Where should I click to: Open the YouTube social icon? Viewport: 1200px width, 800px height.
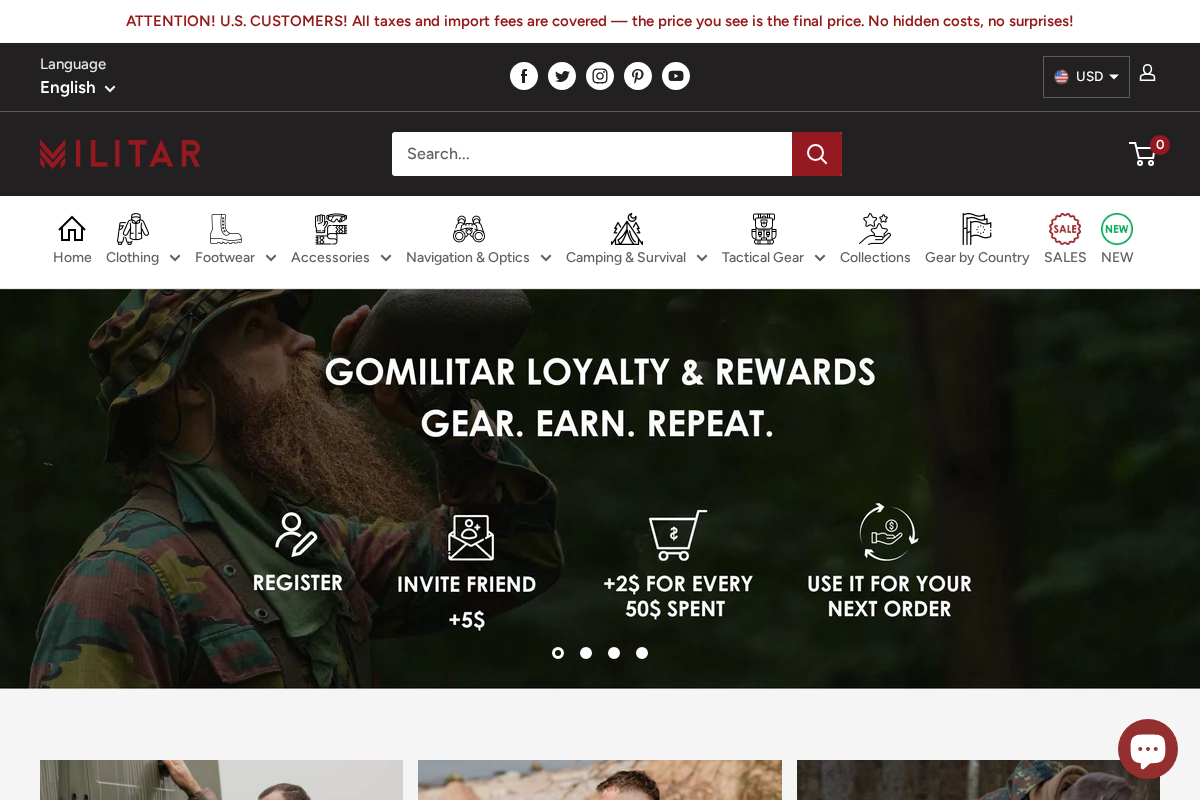tap(676, 76)
